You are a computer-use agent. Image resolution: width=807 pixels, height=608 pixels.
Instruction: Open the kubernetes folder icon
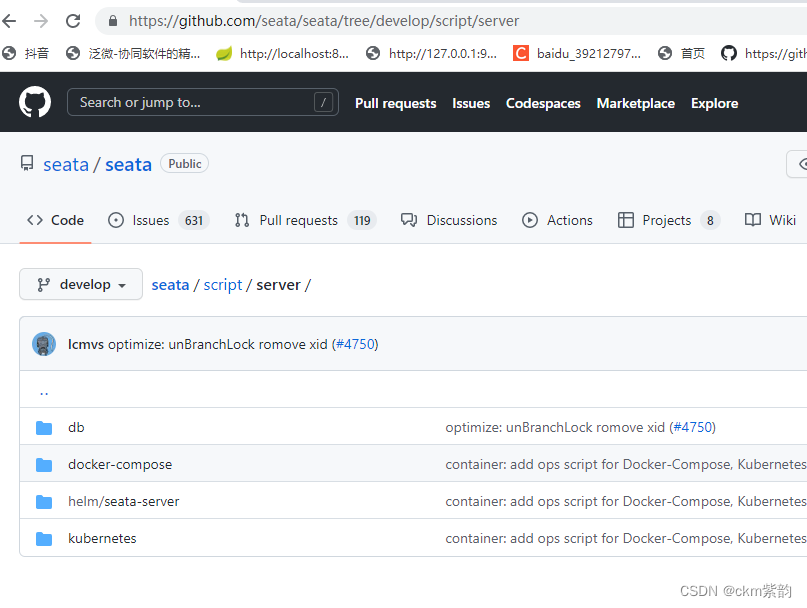click(x=44, y=538)
